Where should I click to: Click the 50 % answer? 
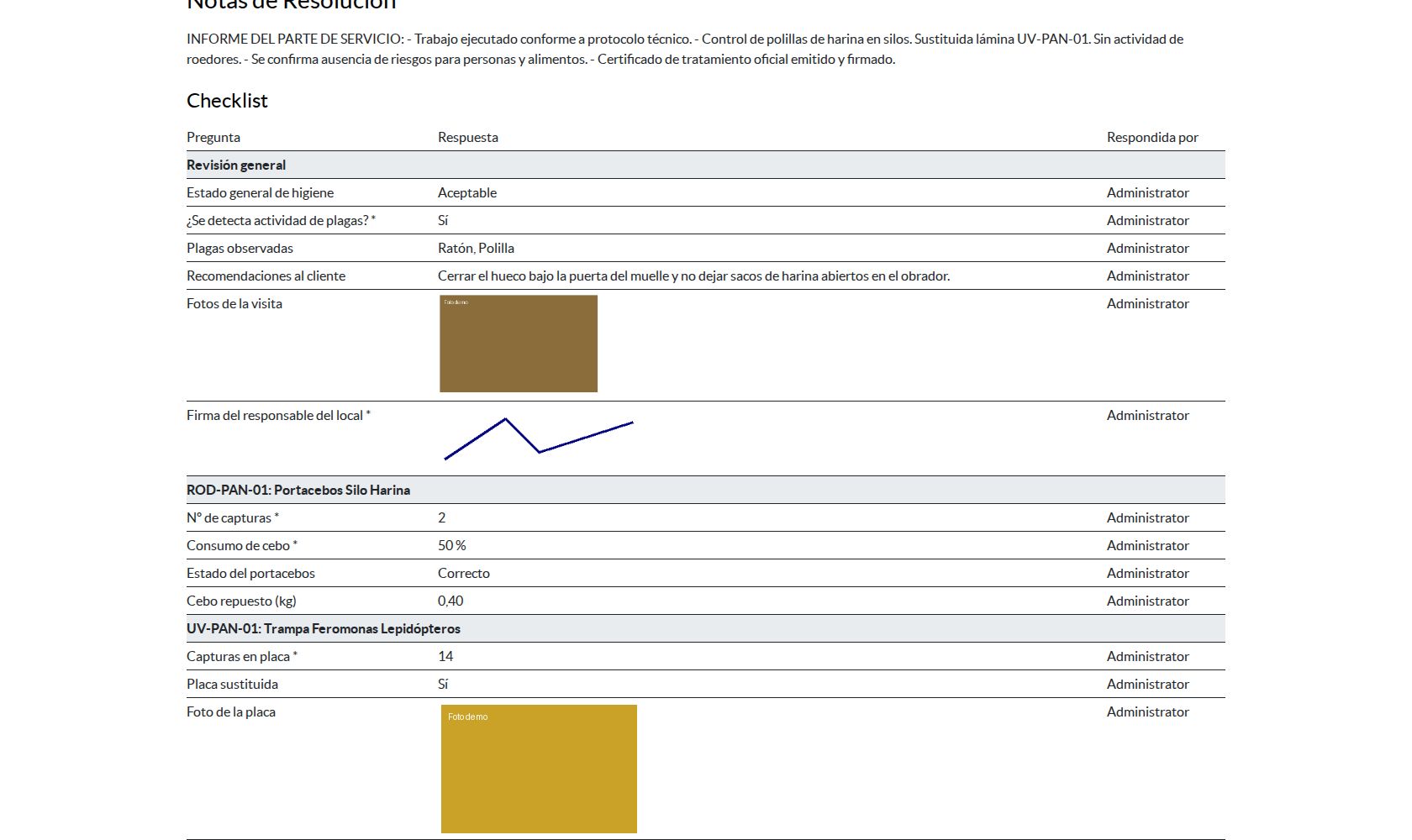(452, 545)
